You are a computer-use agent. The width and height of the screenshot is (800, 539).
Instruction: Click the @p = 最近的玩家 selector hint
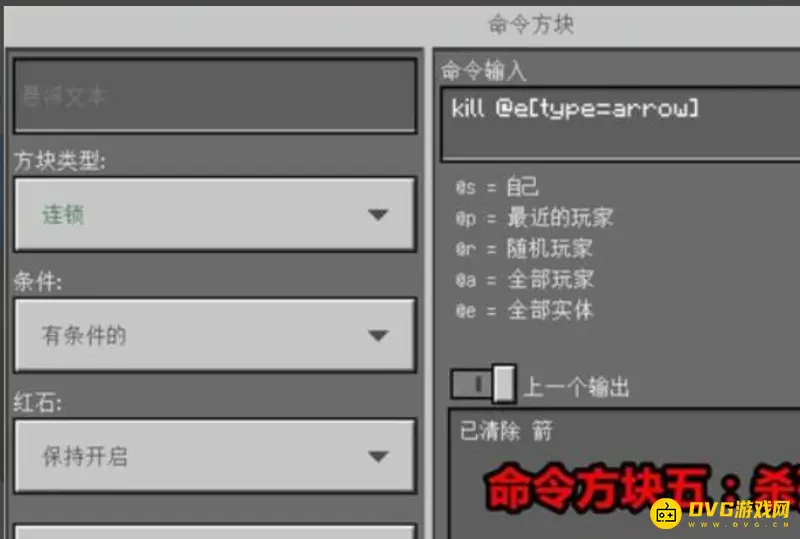(534, 218)
